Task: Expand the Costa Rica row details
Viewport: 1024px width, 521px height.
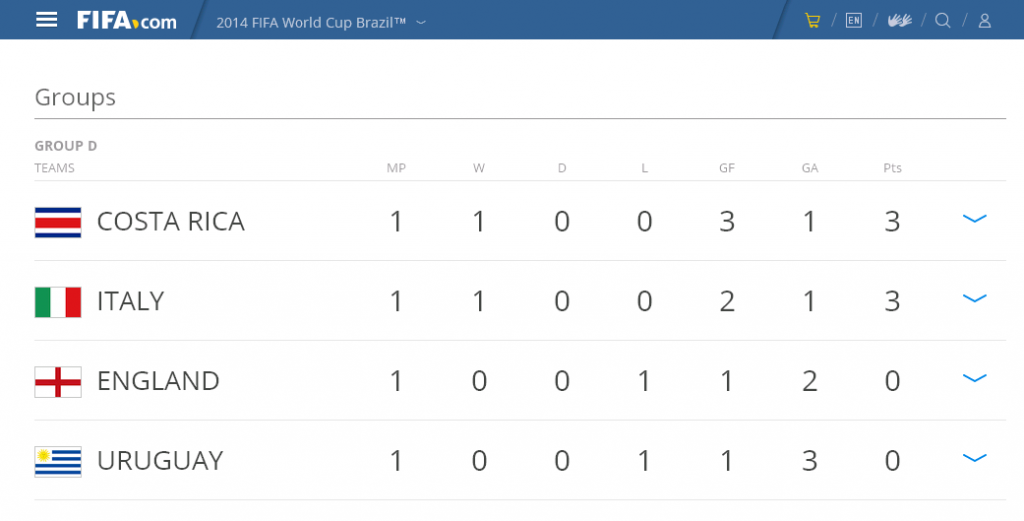Action: 974,219
